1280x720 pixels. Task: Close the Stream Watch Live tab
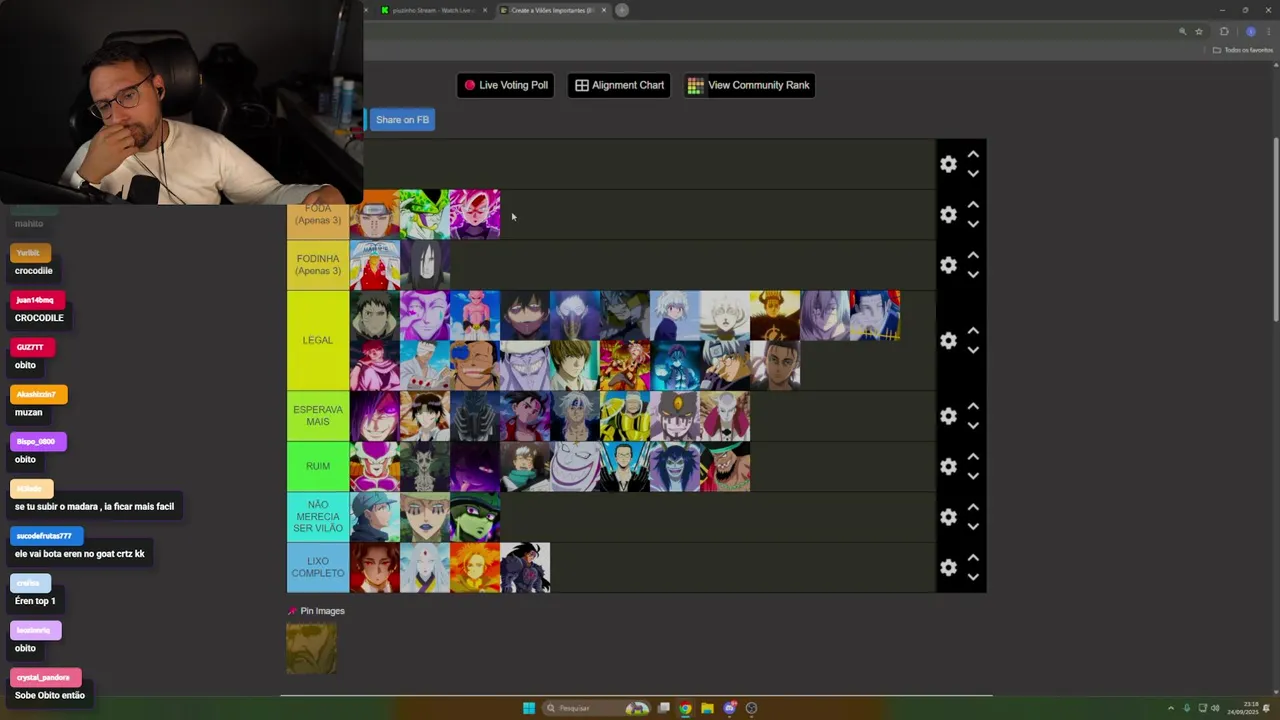point(485,10)
